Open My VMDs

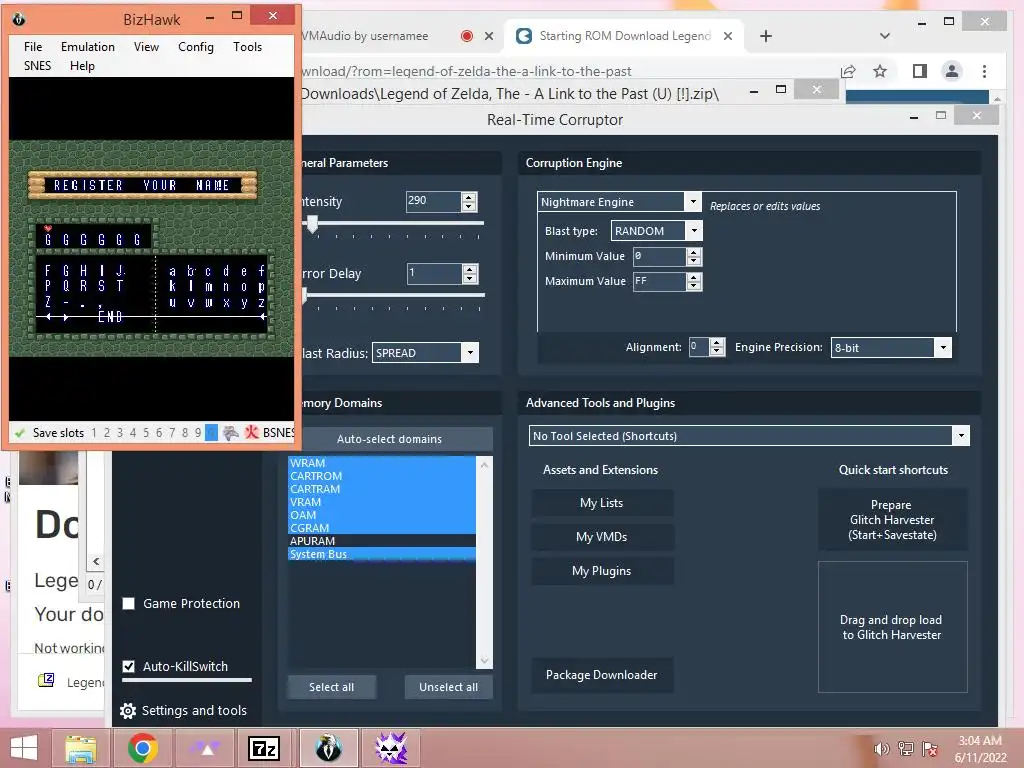tap(601, 537)
